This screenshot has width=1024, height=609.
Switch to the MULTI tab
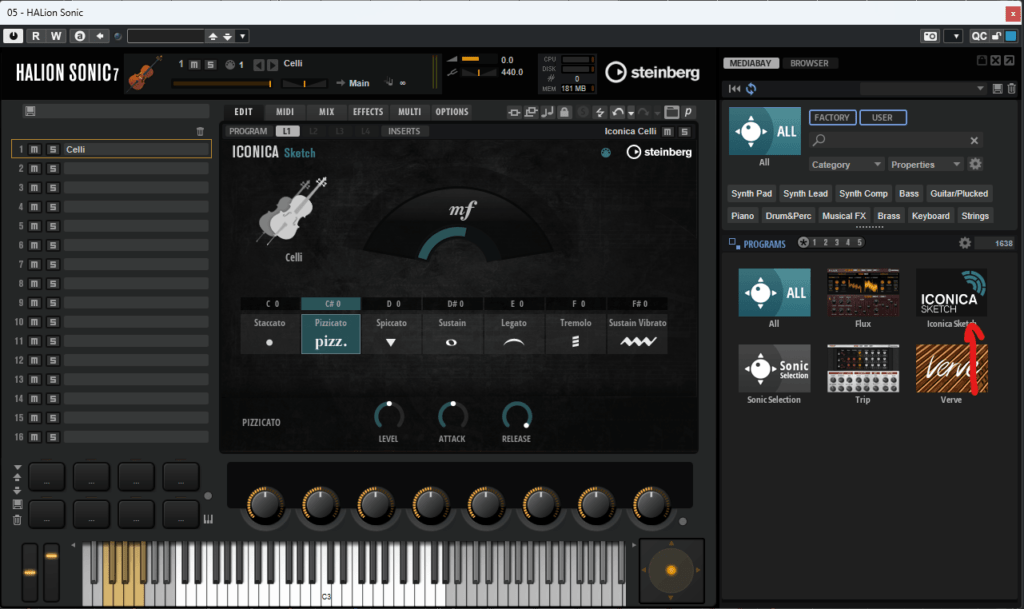point(409,112)
